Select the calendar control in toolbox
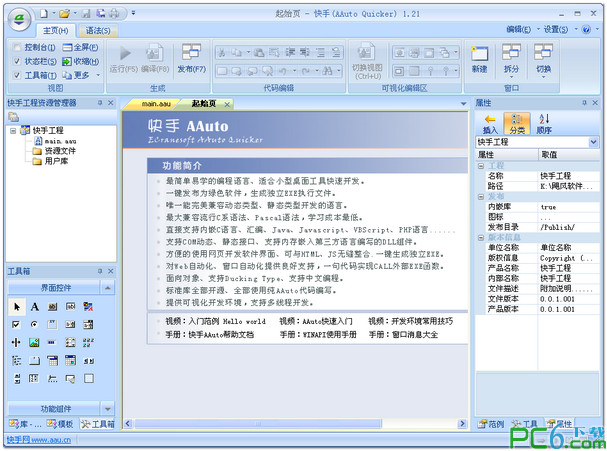 pos(70,360)
